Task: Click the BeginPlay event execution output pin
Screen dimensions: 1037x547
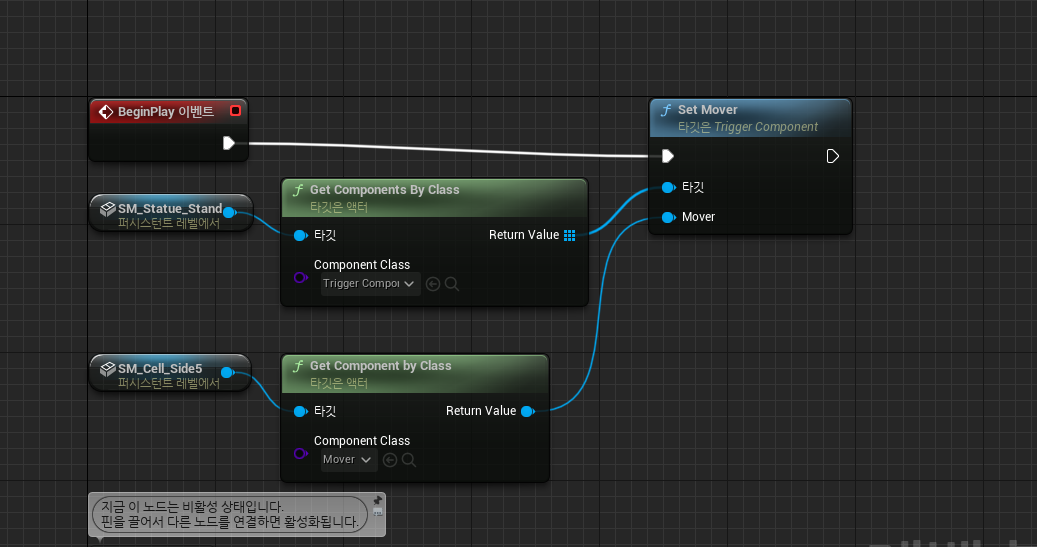Action: (x=228, y=143)
